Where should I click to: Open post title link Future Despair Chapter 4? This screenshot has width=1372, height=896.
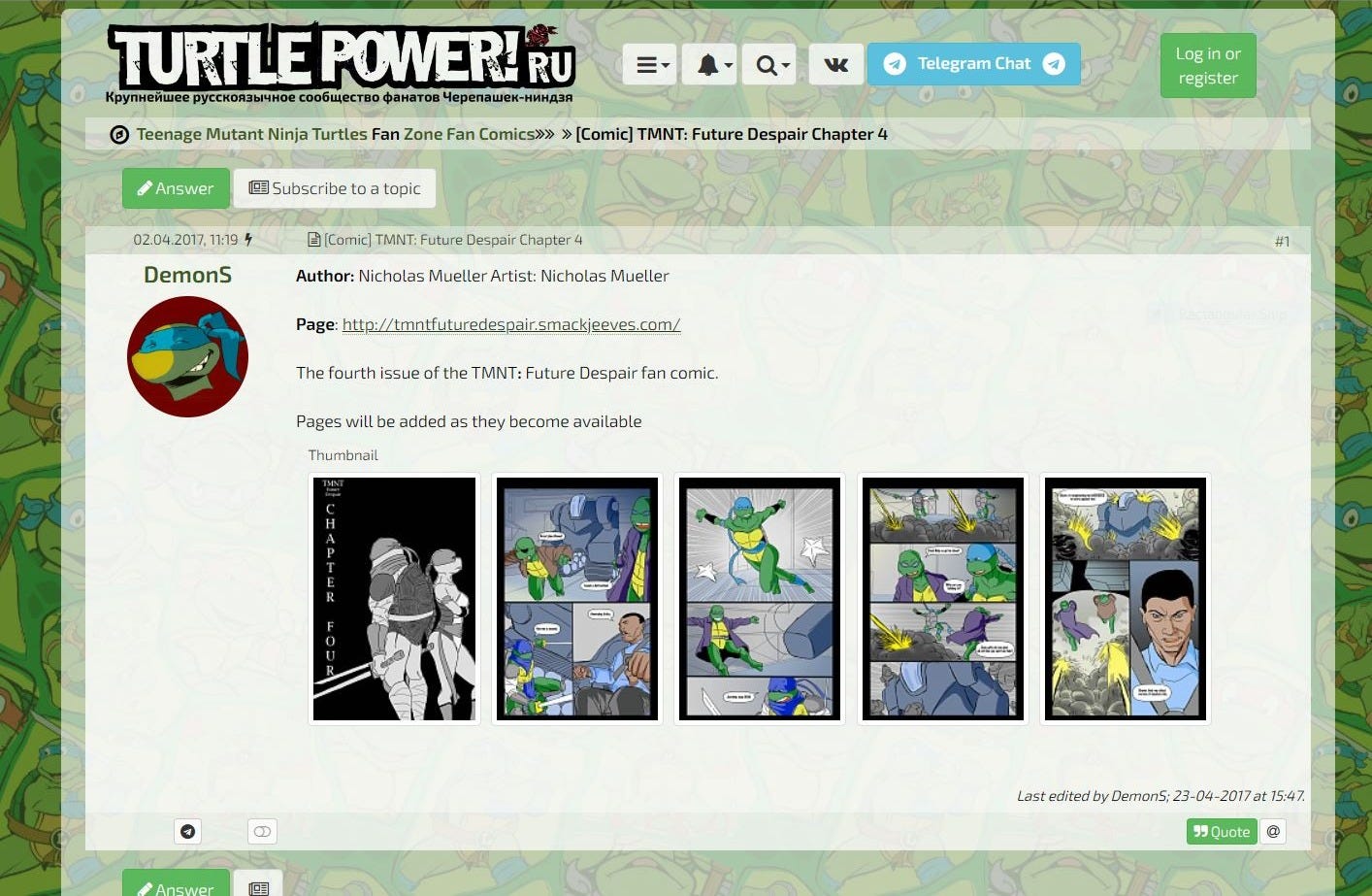tap(453, 240)
